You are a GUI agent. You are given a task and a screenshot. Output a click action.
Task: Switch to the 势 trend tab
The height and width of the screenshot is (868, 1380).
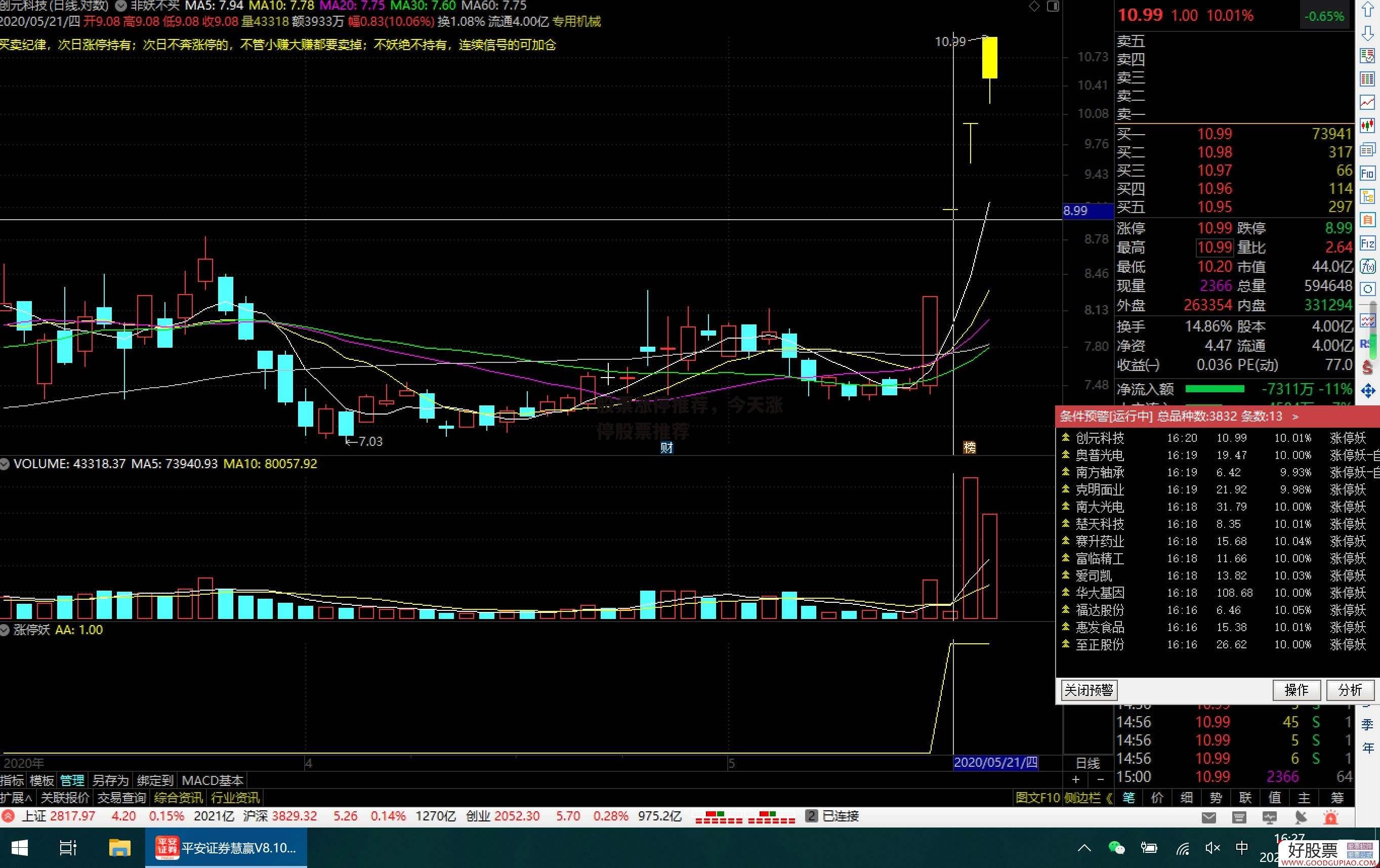pyautogui.click(x=1216, y=798)
